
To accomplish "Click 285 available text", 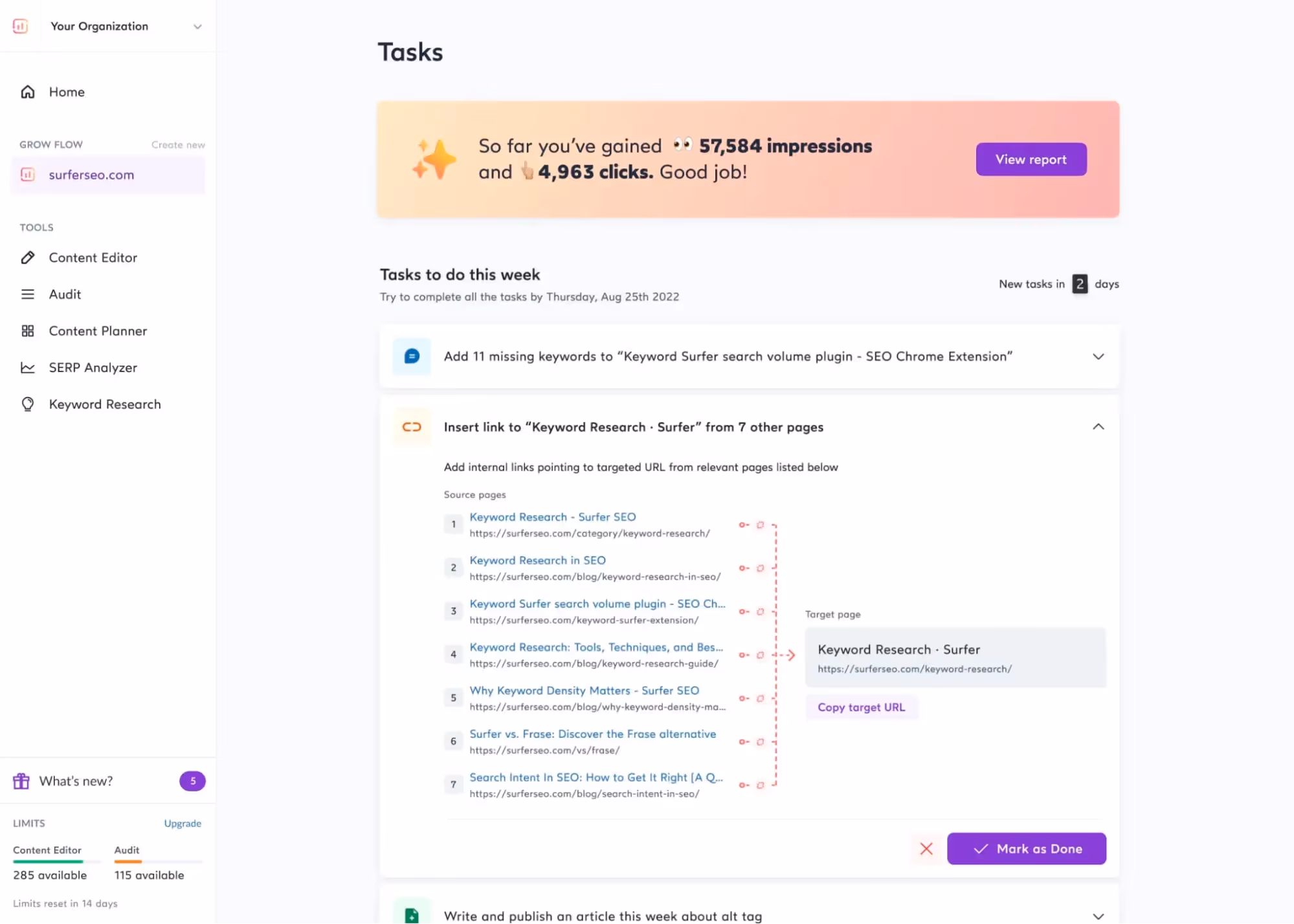I will click(50, 875).
